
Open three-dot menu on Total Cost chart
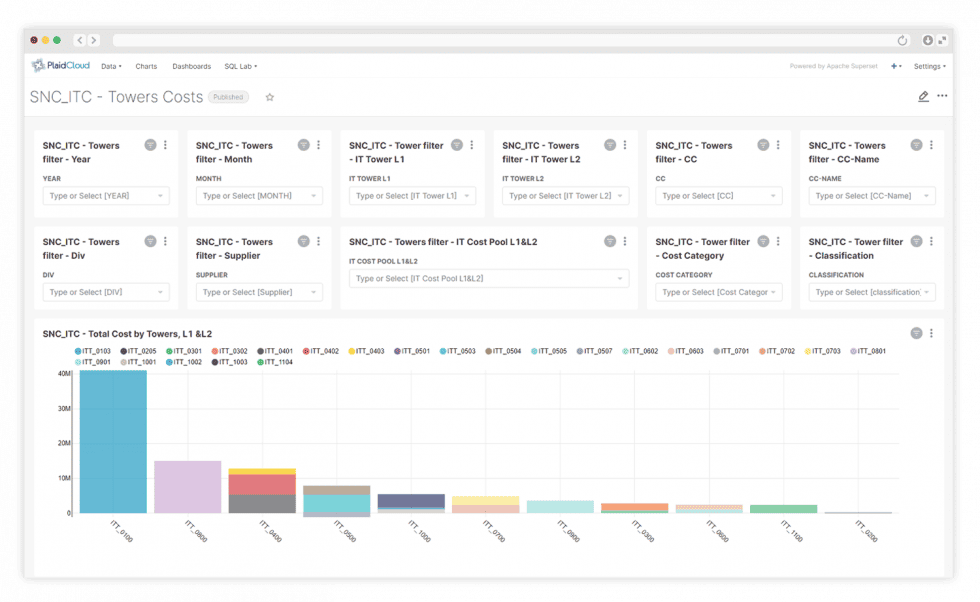(931, 333)
